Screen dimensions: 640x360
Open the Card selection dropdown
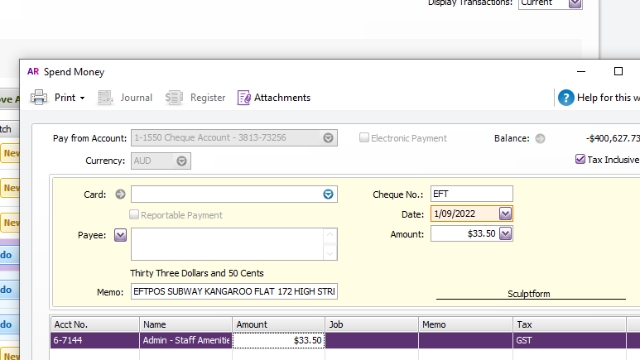pos(328,194)
